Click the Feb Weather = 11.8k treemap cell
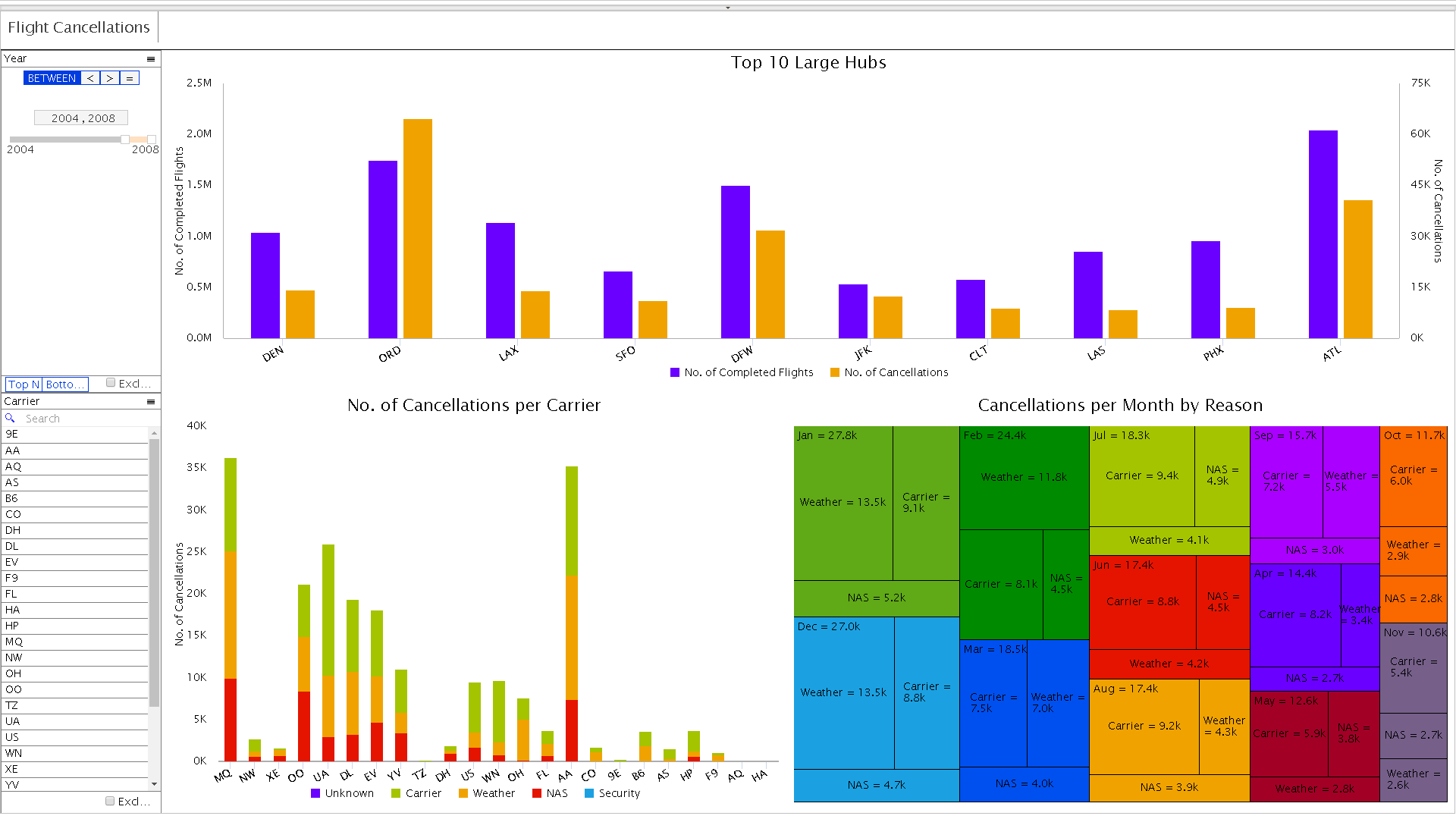 (x=1025, y=478)
